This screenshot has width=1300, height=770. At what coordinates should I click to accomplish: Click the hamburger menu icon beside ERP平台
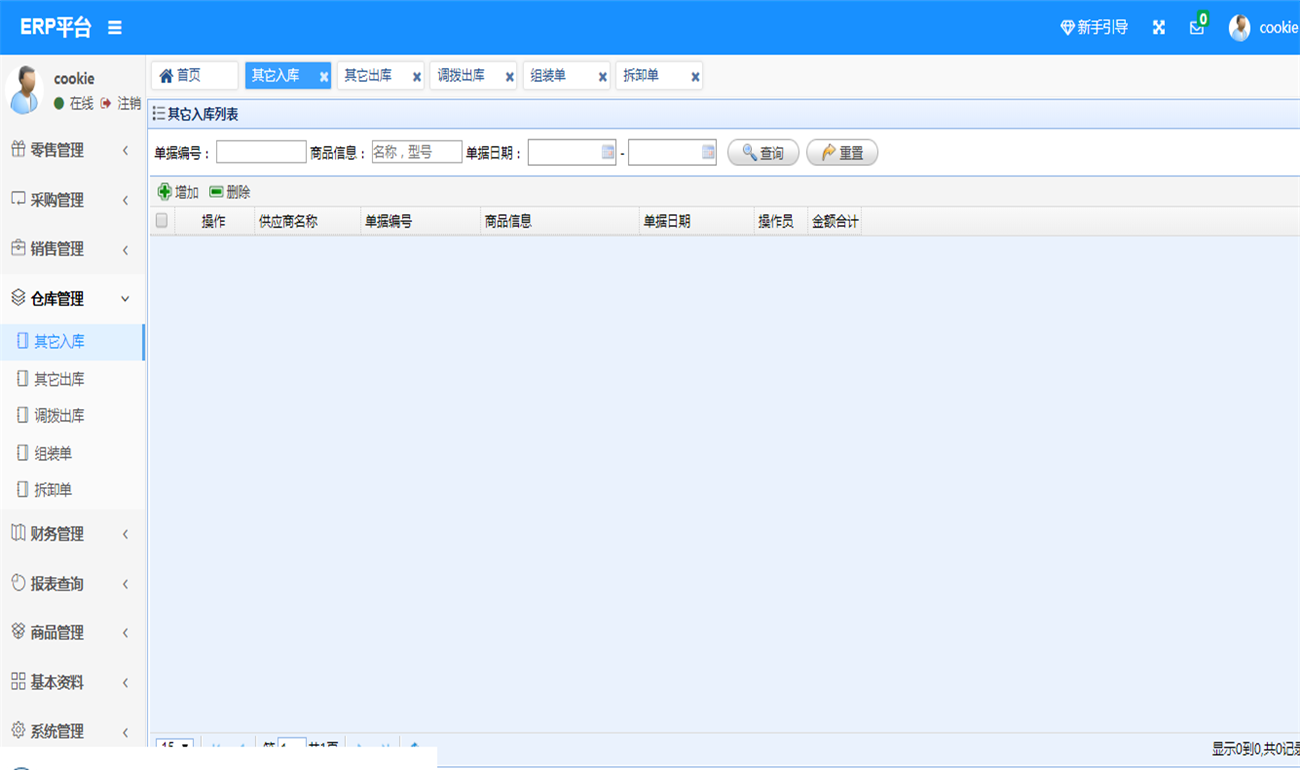(115, 28)
